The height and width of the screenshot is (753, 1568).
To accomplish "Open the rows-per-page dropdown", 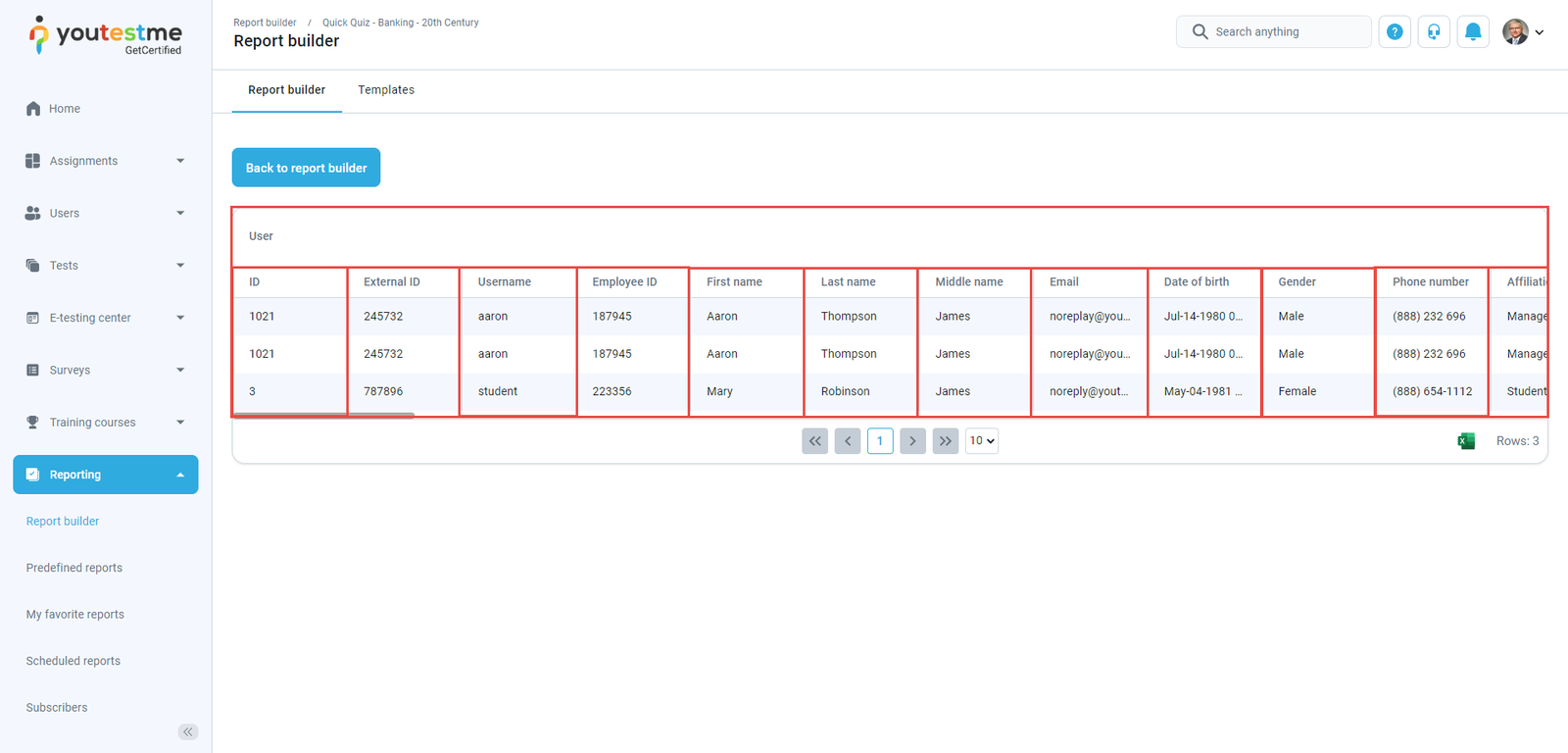I will [x=982, y=441].
